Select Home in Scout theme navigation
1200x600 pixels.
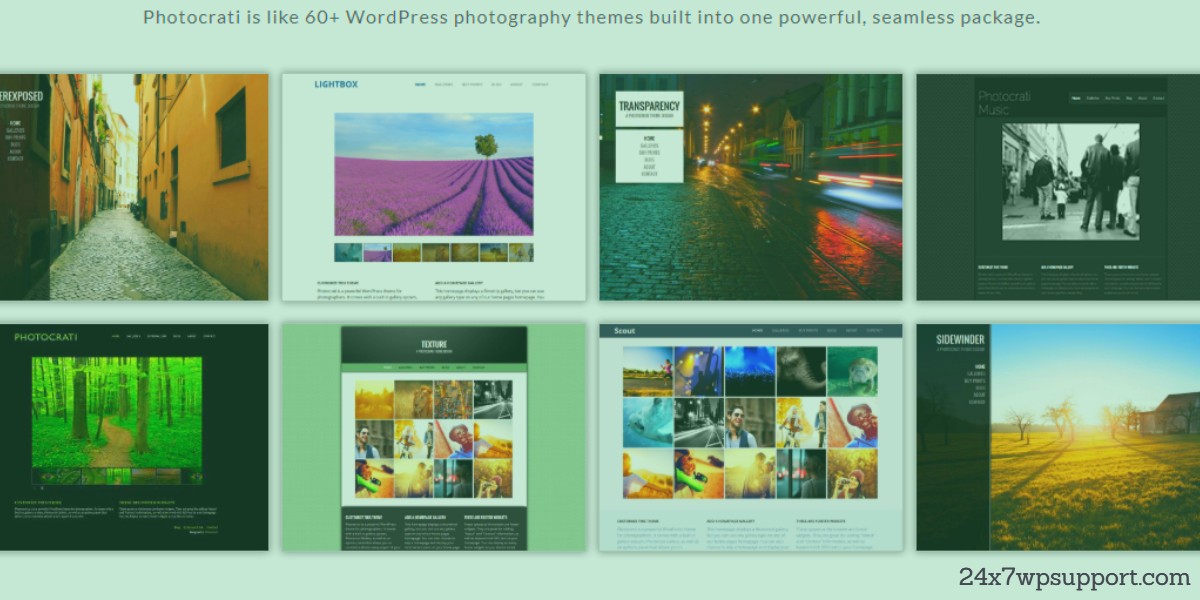757,330
